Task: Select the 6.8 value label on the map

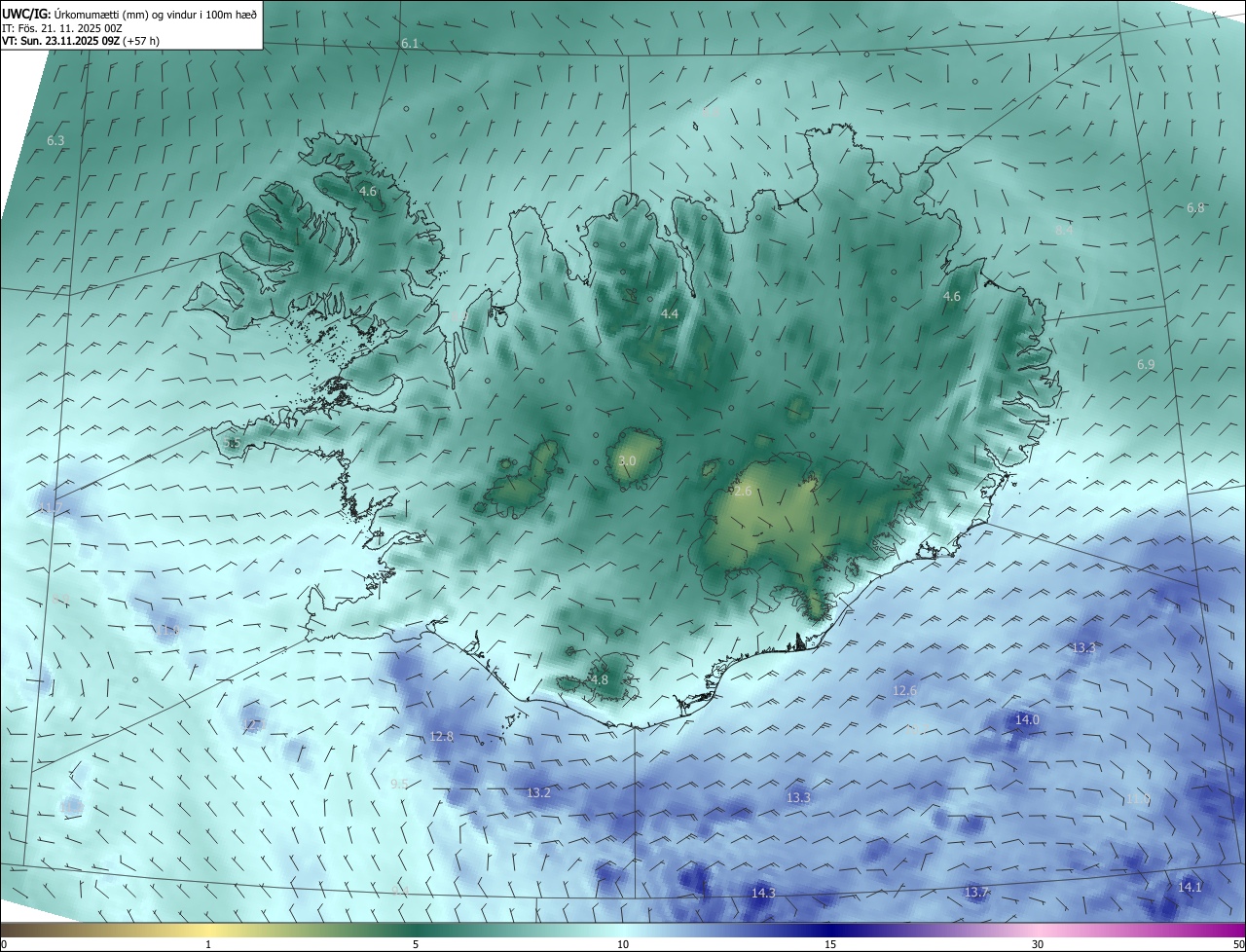Action: (x=1195, y=208)
